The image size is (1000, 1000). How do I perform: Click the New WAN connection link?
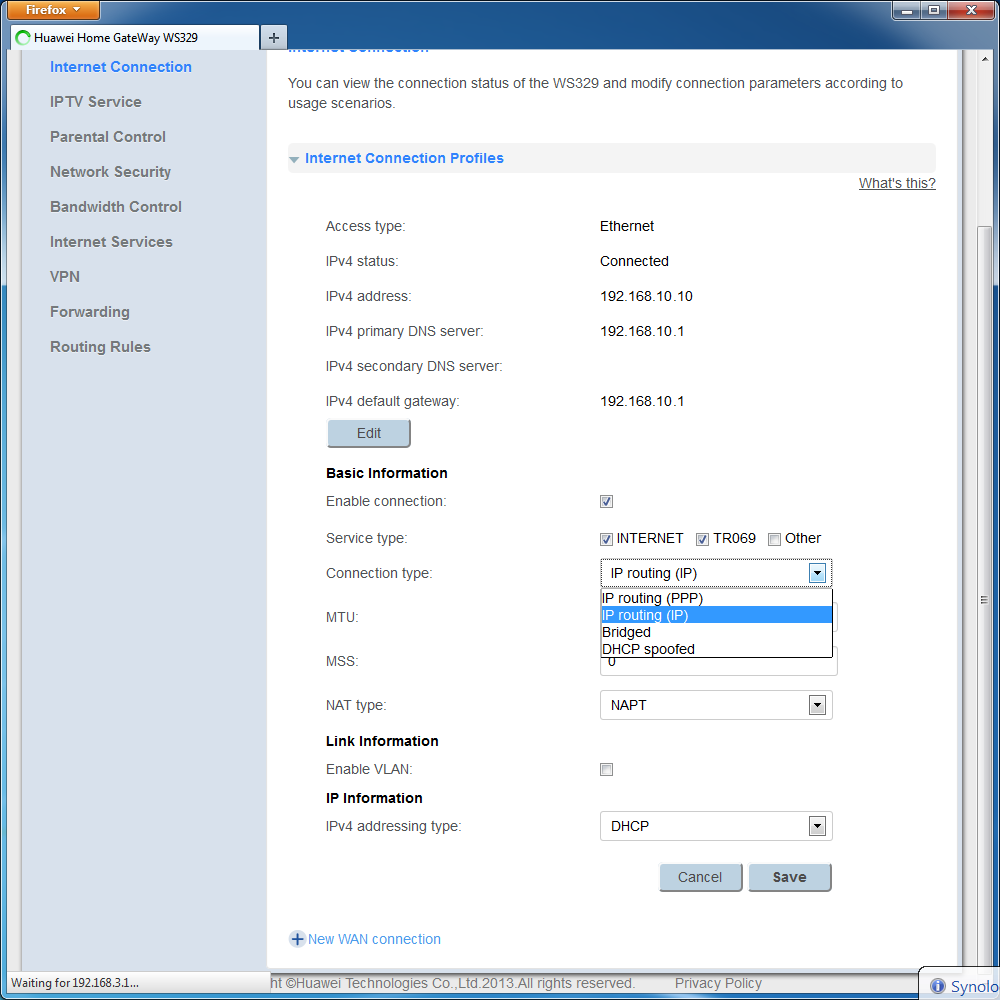click(374, 939)
